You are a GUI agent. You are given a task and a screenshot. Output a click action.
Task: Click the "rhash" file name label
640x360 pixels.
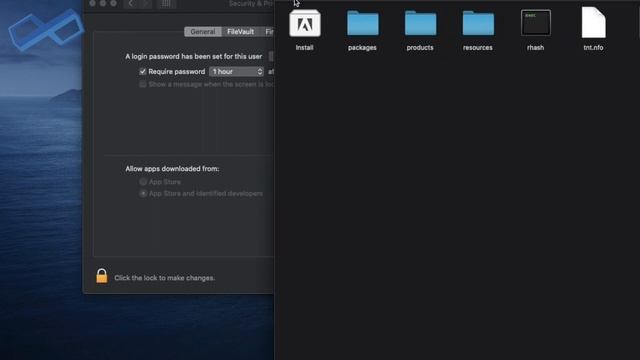pos(536,48)
